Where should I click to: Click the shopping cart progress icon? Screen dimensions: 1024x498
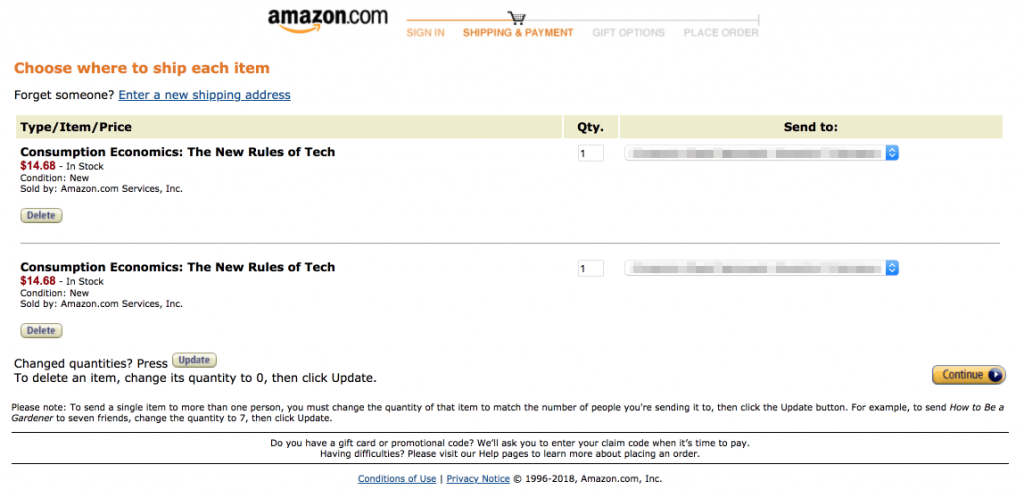coord(517,17)
